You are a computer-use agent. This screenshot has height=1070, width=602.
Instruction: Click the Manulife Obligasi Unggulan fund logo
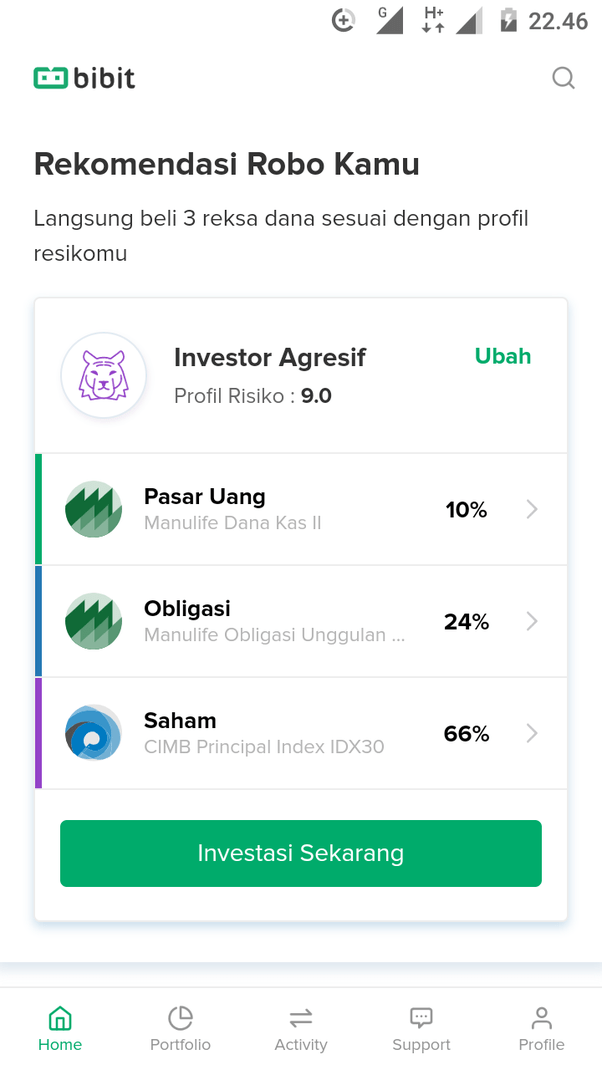[93, 621]
